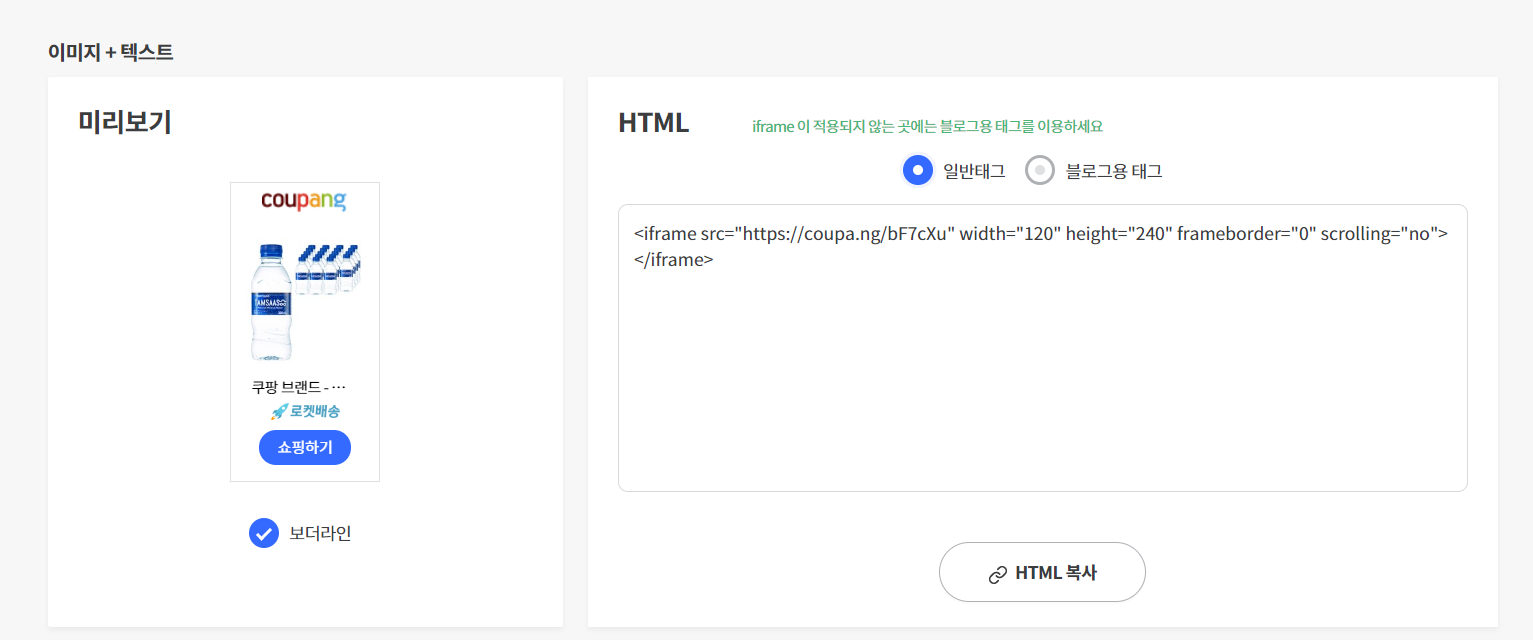
Task: Click the HTML panel heading
Action: [654, 122]
